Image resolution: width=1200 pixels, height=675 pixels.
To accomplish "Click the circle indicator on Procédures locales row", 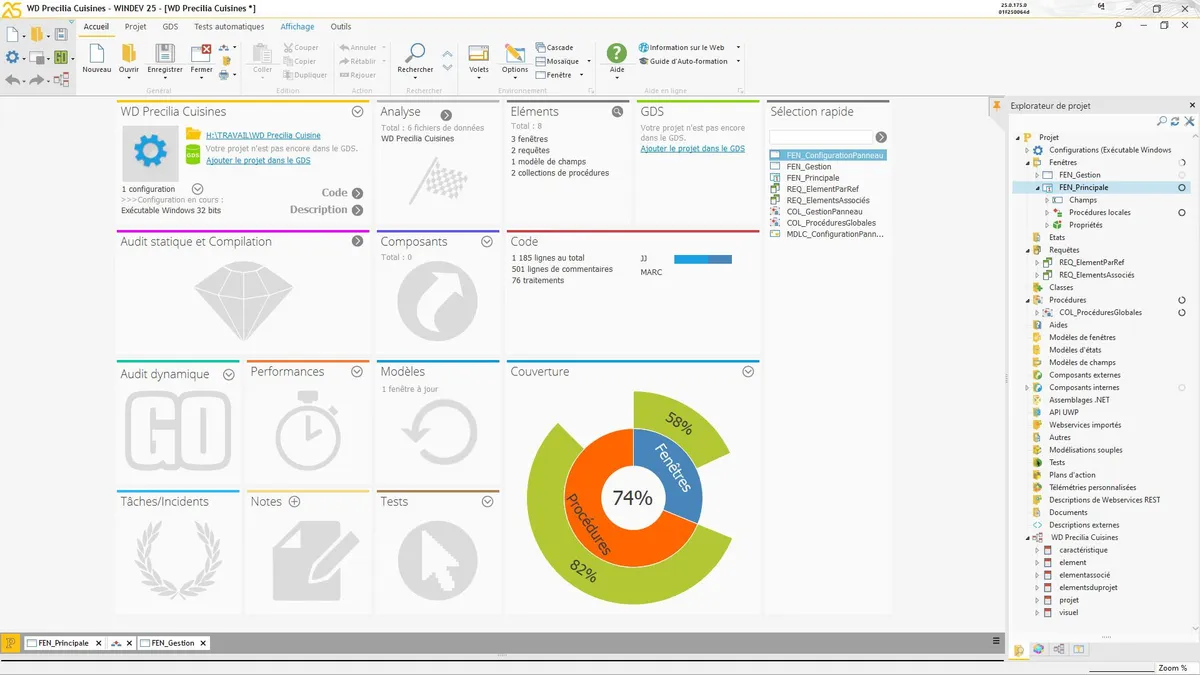I will point(1182,213).
